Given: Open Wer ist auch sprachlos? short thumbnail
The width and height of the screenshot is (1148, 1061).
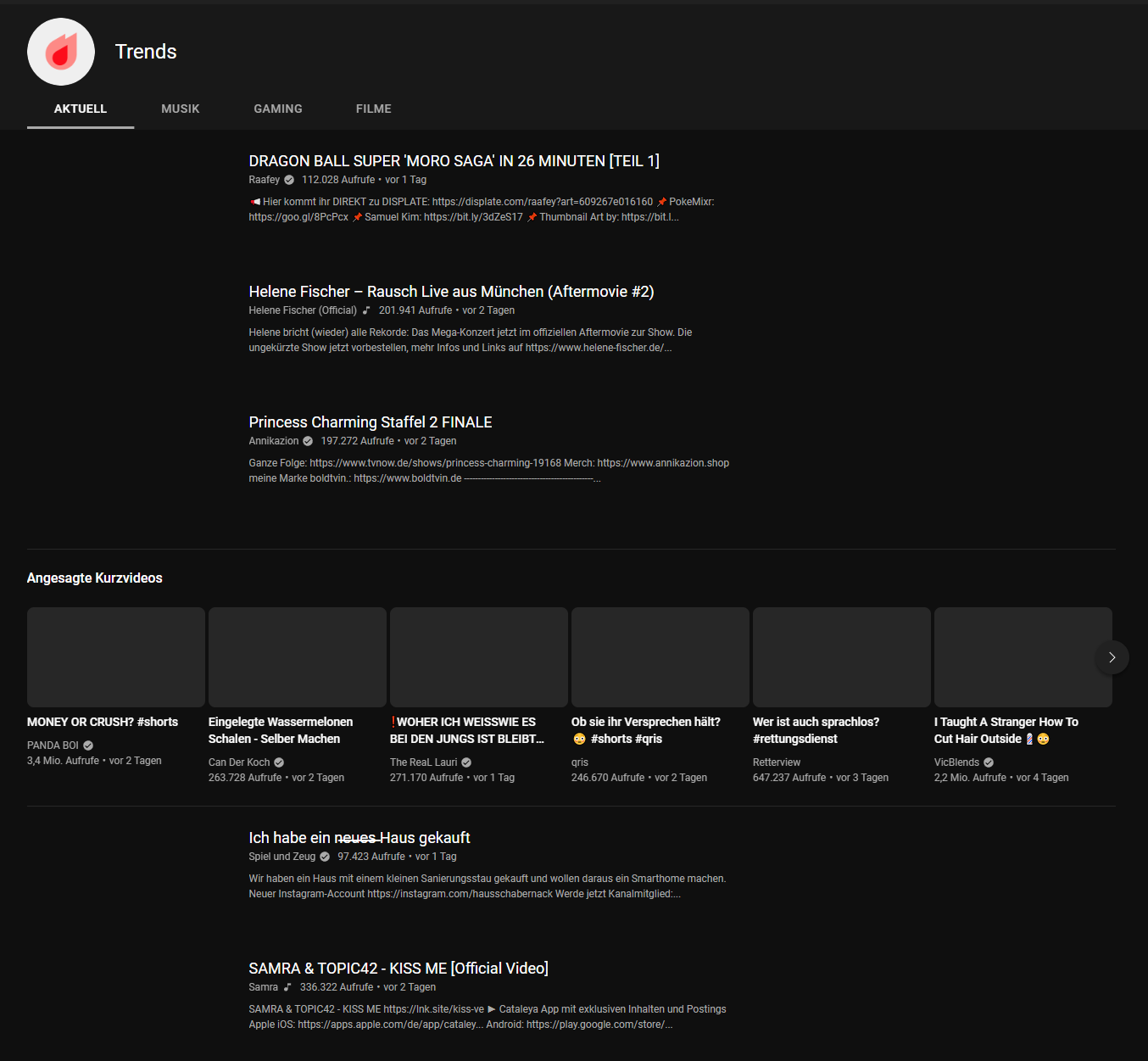Looking at the screenshot, I should 842,657.
